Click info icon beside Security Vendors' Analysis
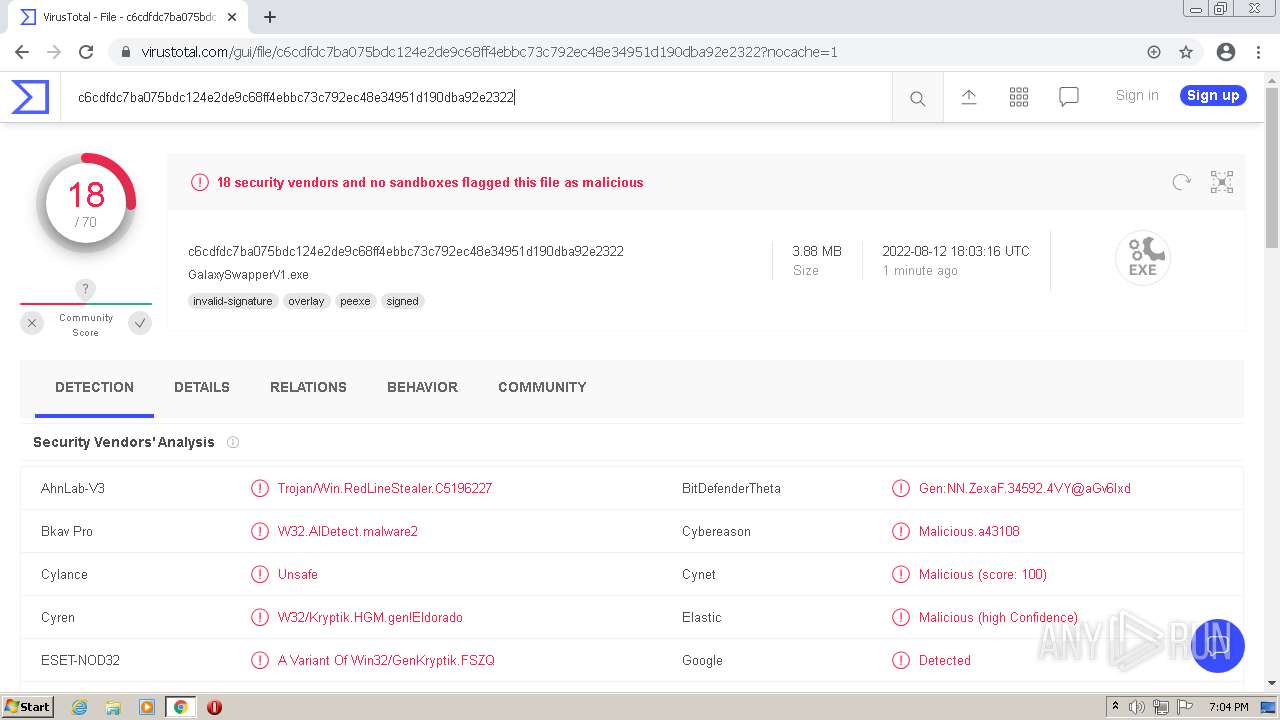 pyautogui.click(x=233, y=442)
